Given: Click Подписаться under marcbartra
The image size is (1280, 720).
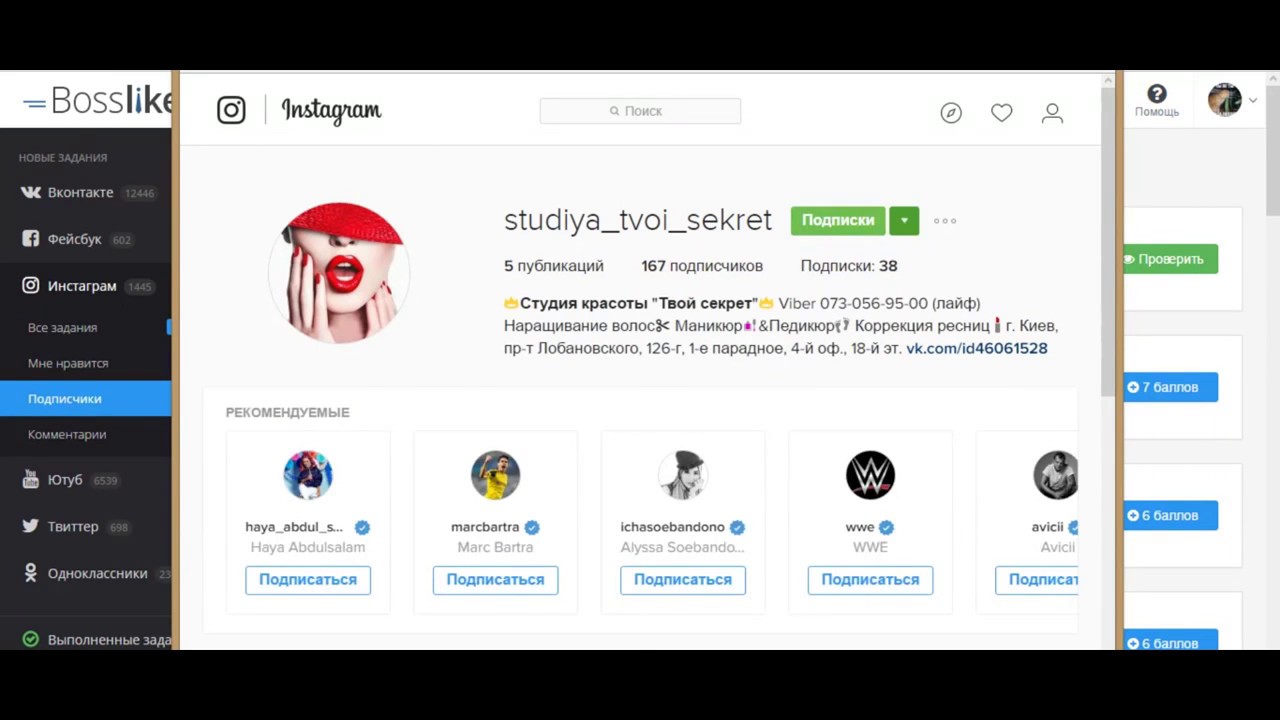Looking at the screenshot, I should tap(495, 580).
